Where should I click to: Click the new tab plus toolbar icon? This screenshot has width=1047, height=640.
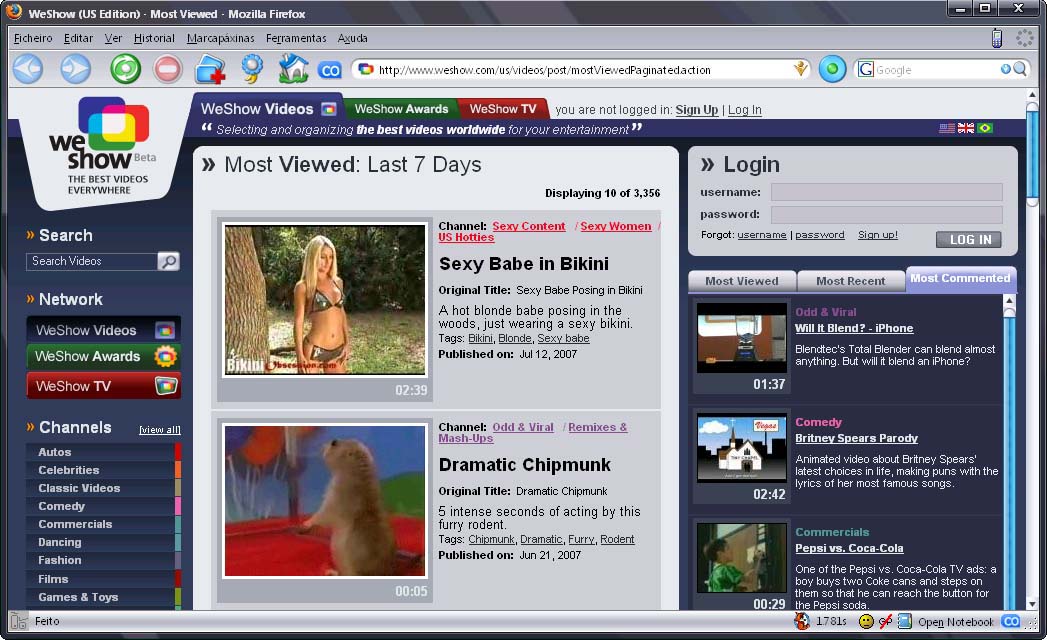pos(210,69)
